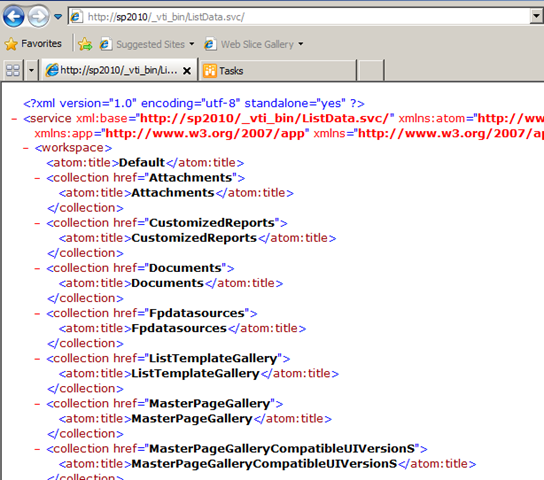The height and width of the screenshot is (480, 544).
Task: Click the browser Back arrow button
Action: tap(13, 16)
